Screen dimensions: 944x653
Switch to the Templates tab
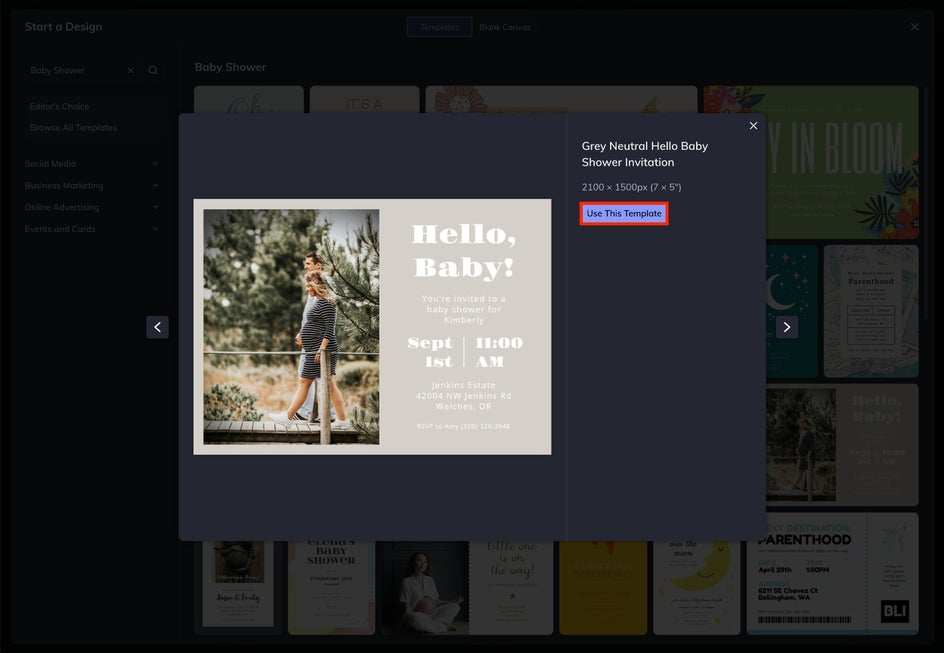point(439,27)
